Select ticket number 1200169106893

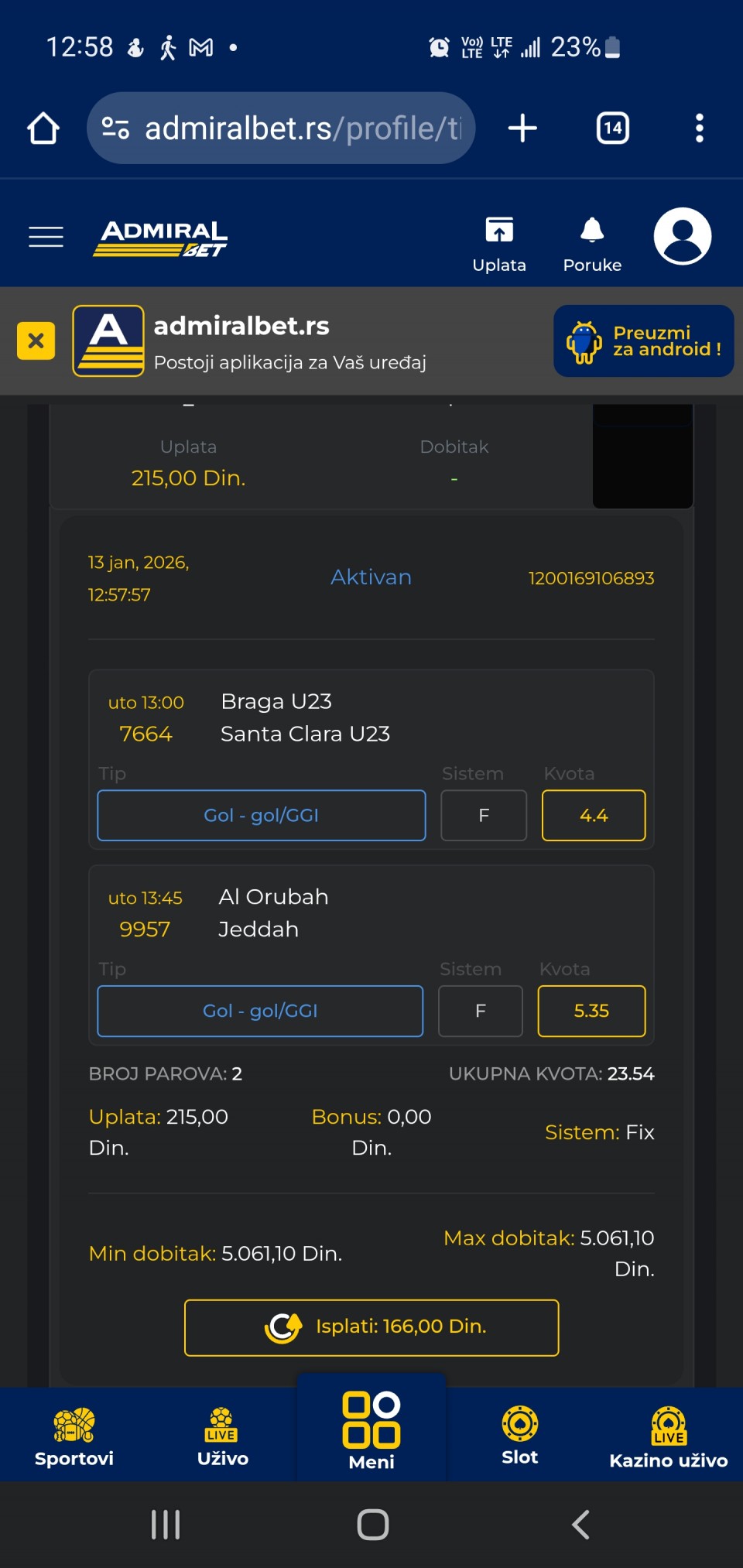click(591, 578)
